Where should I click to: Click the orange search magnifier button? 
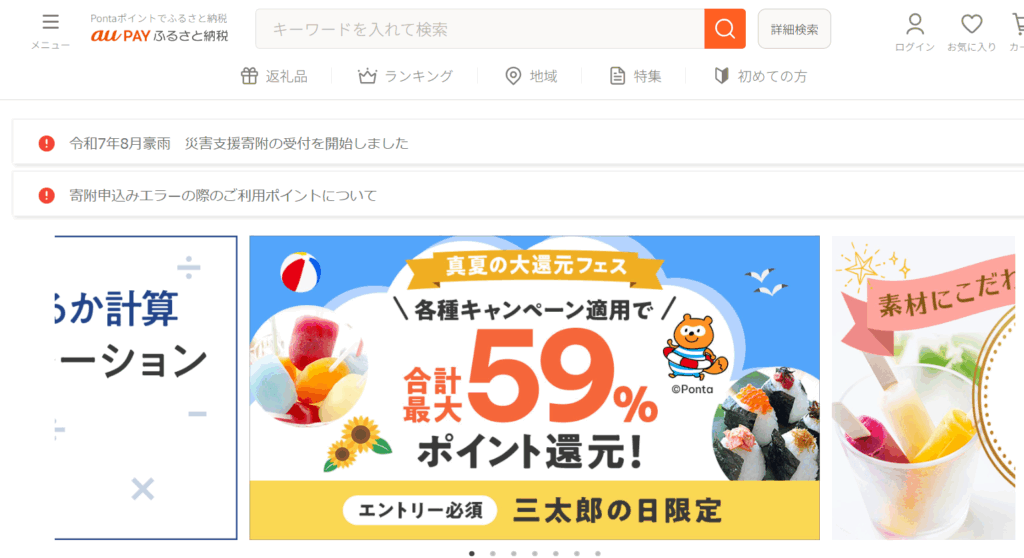point(724,29)
